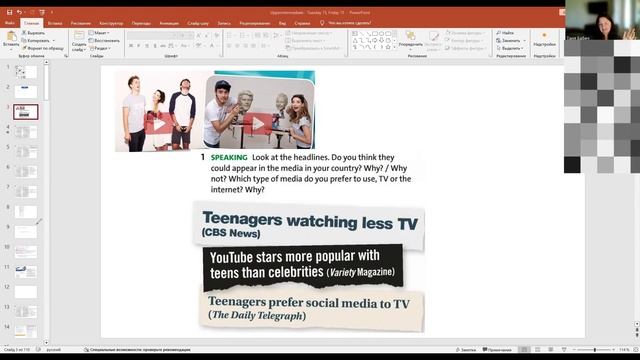The height and width of the screenshot is (360, 640).
Task: Switch to Slide Sorter view icon
Action: click(538, 350)
